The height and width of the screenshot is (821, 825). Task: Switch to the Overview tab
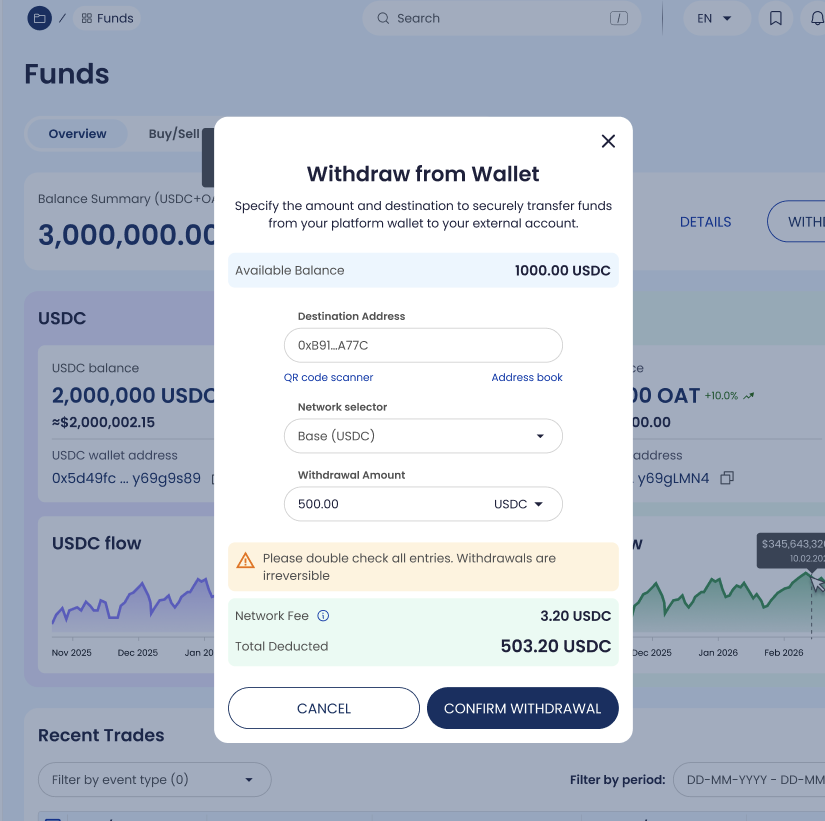pos(77,134)
